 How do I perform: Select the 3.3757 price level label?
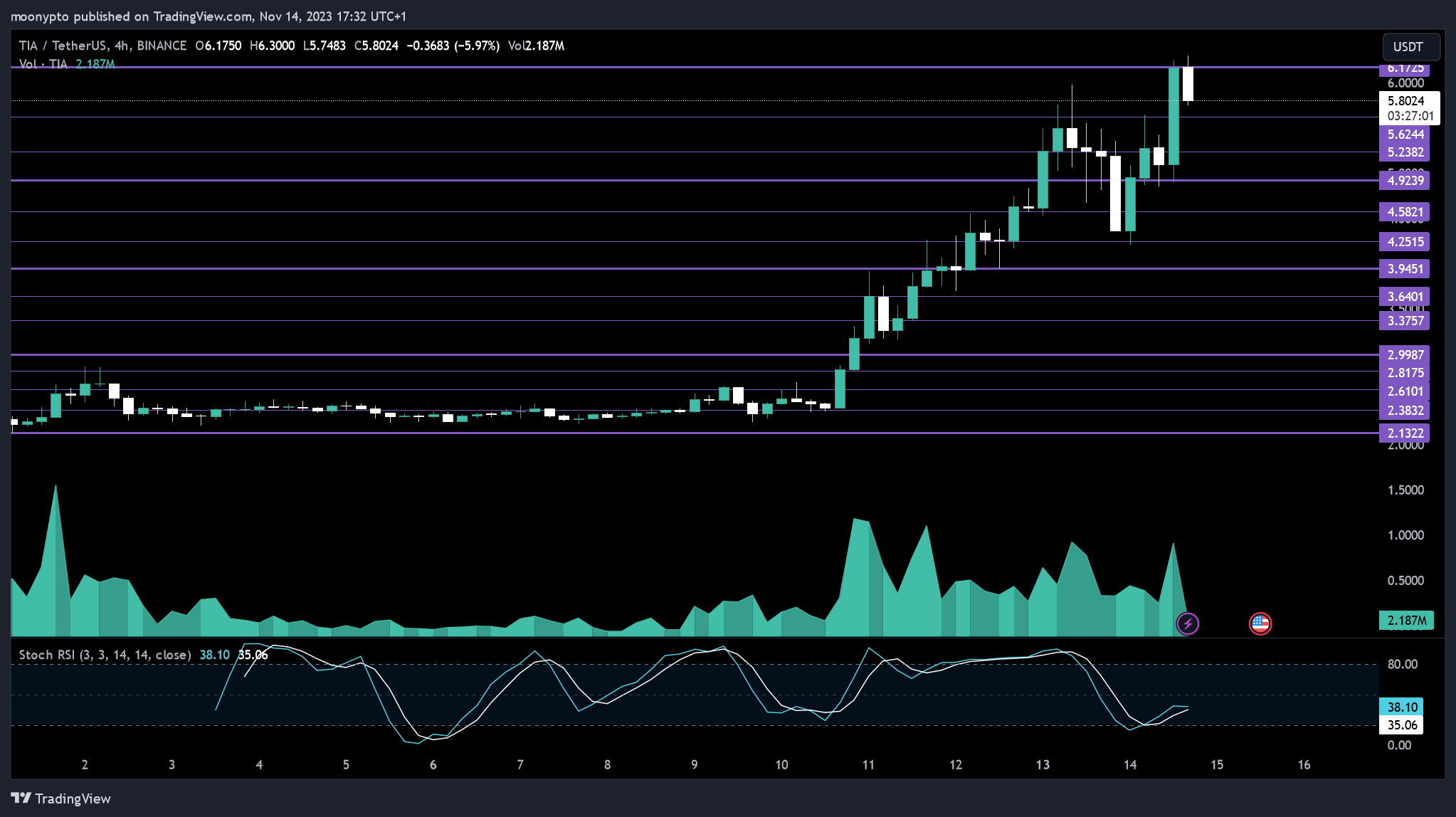click(x=1405, y=321)
